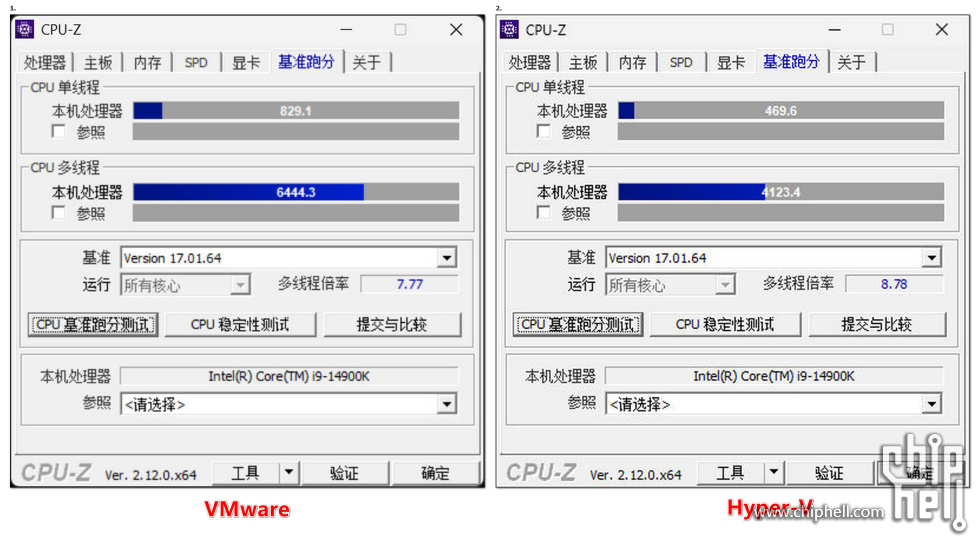Select 基准跑分 tab in Hyper-V window

791,62
